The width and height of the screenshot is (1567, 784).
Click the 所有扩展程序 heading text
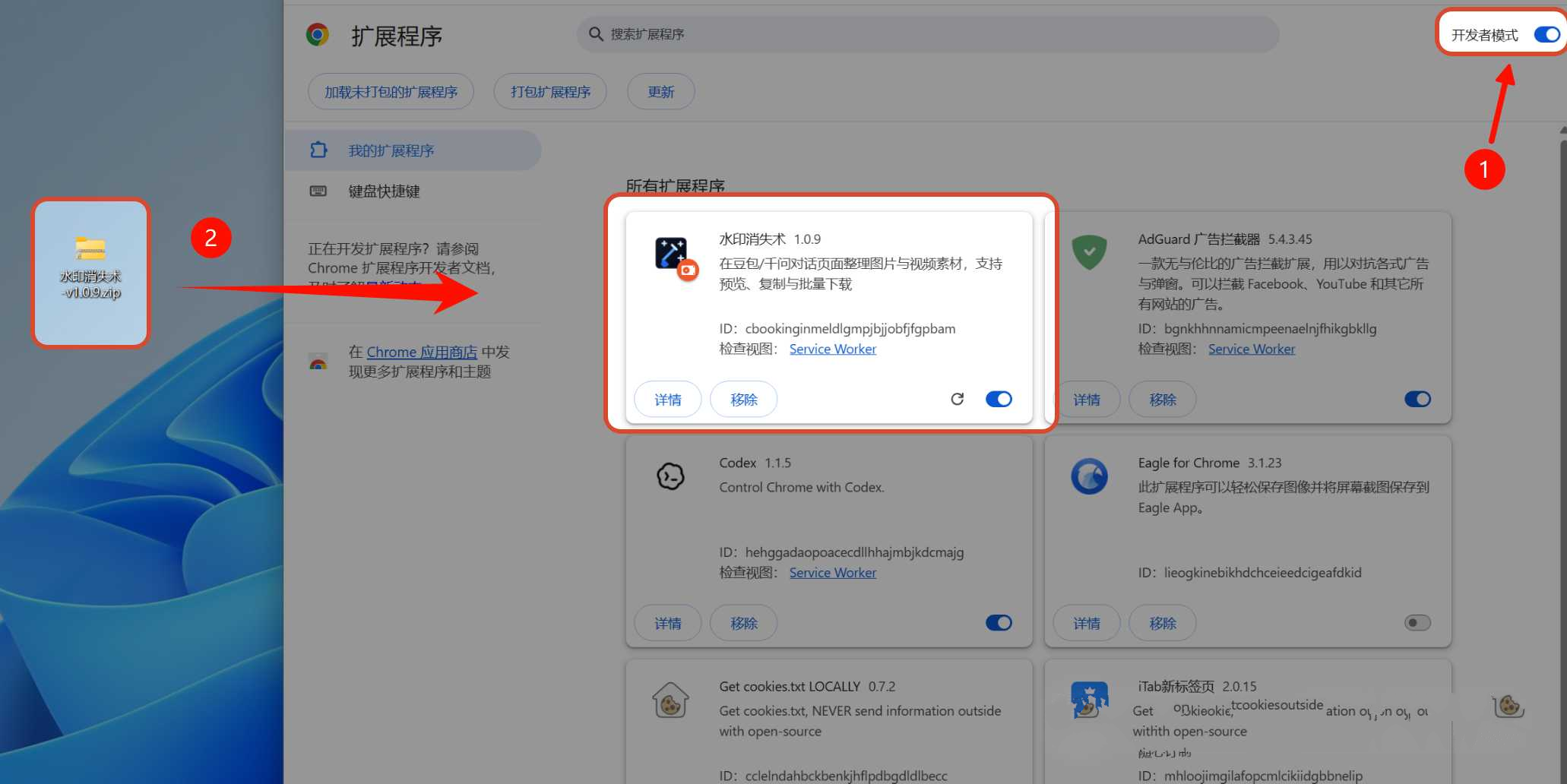pos(675,186)
